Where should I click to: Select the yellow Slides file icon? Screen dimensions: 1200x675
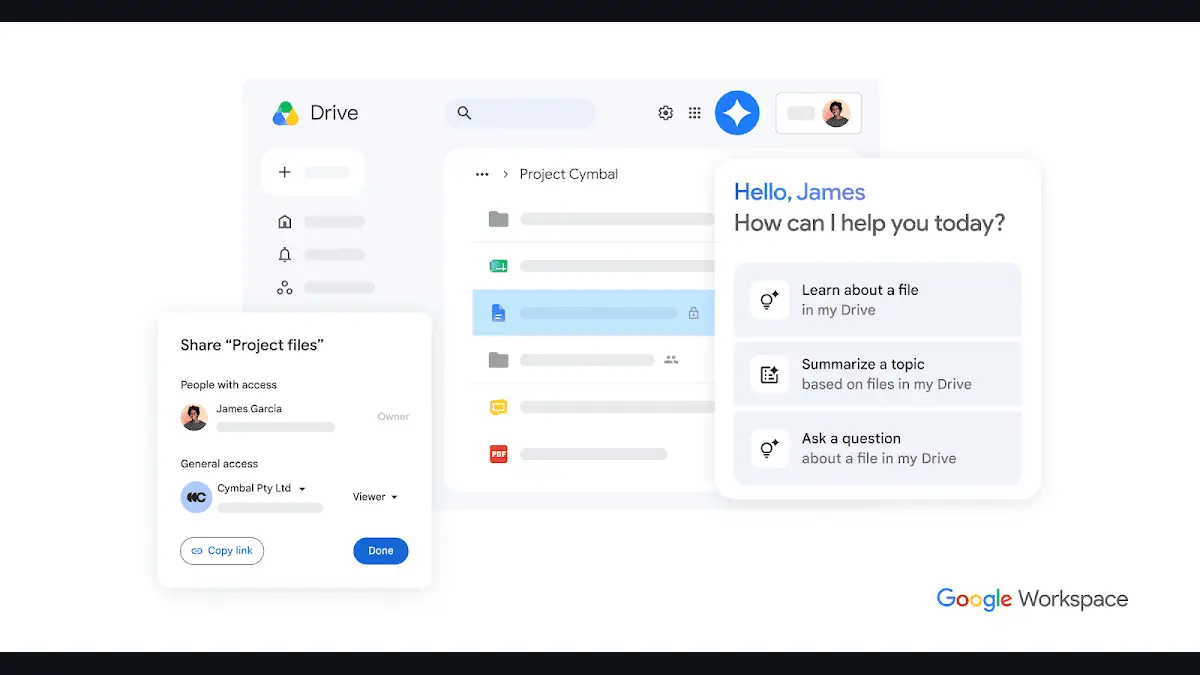click(x=498, y=407)
